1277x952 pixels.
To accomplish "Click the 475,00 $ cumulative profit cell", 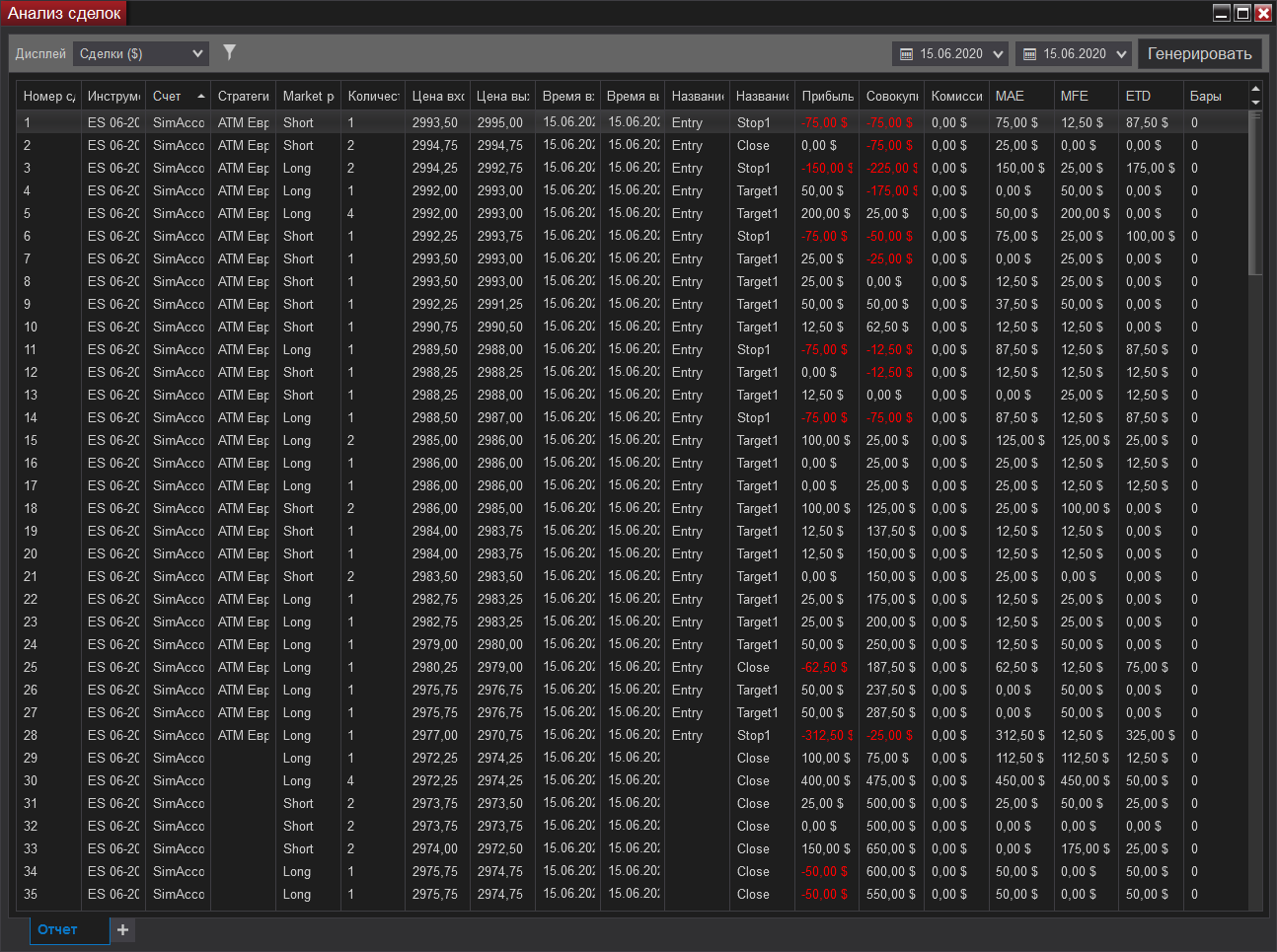I will coord(892,780).
